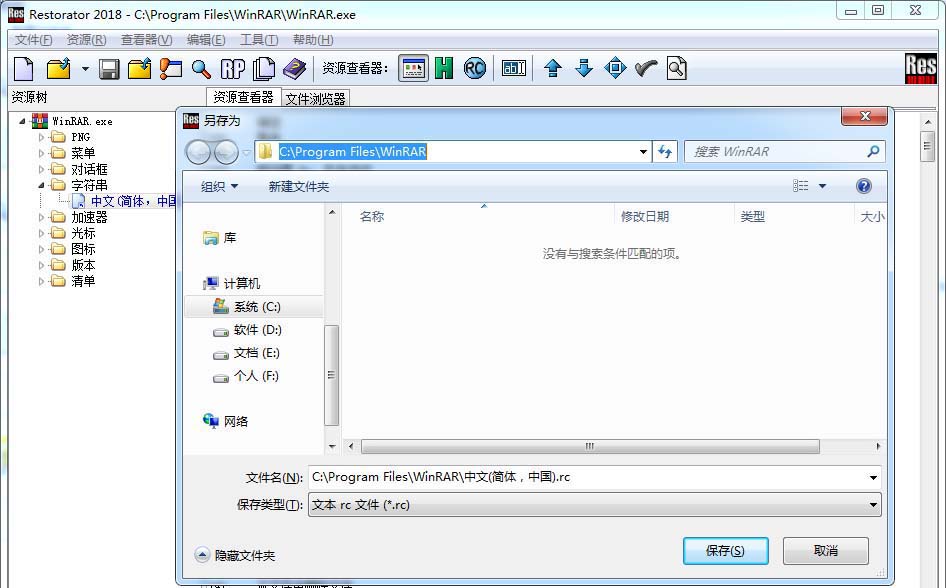Open the 保存类型 dropdown
946x588 pixels.
click(595, 505)
